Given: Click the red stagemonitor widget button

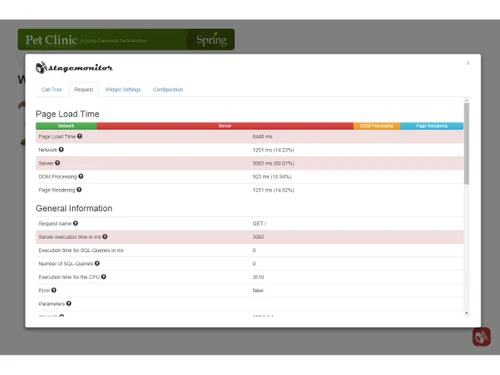Looking at the screenshot, I should coord(481,337).
